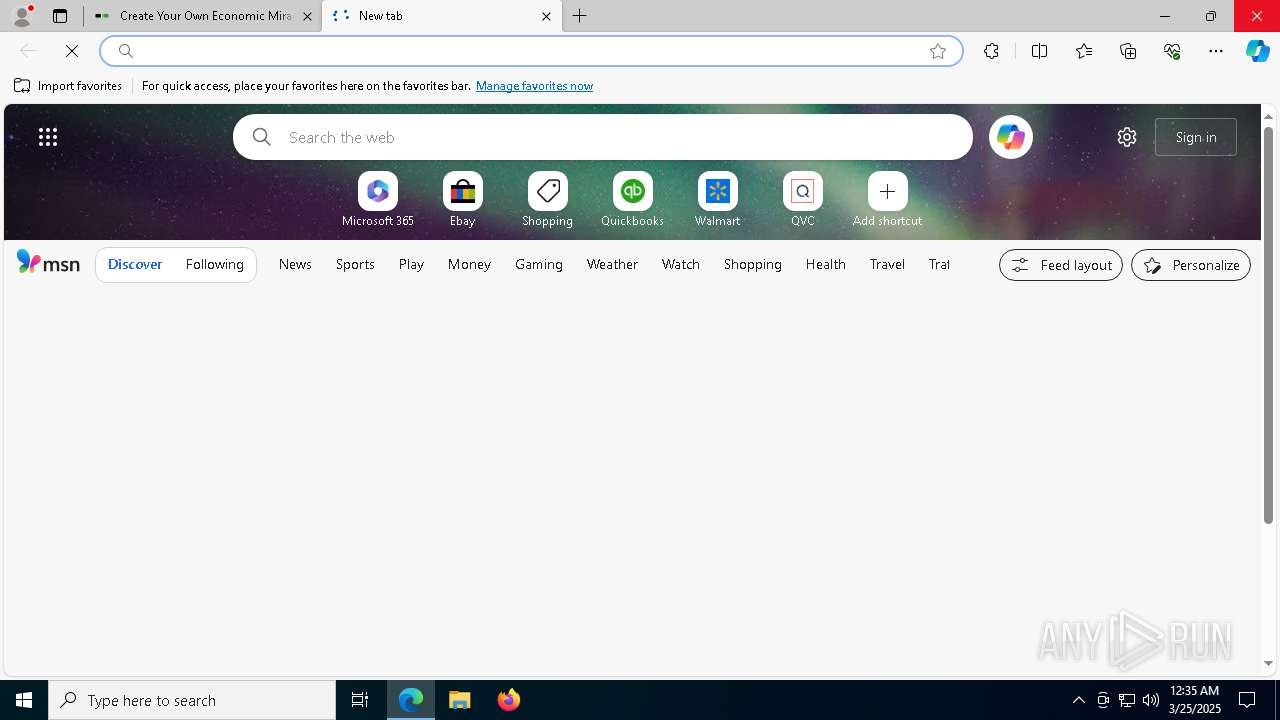Click the address bar input field
This screenshot has width=1280, height=720.
530,51
